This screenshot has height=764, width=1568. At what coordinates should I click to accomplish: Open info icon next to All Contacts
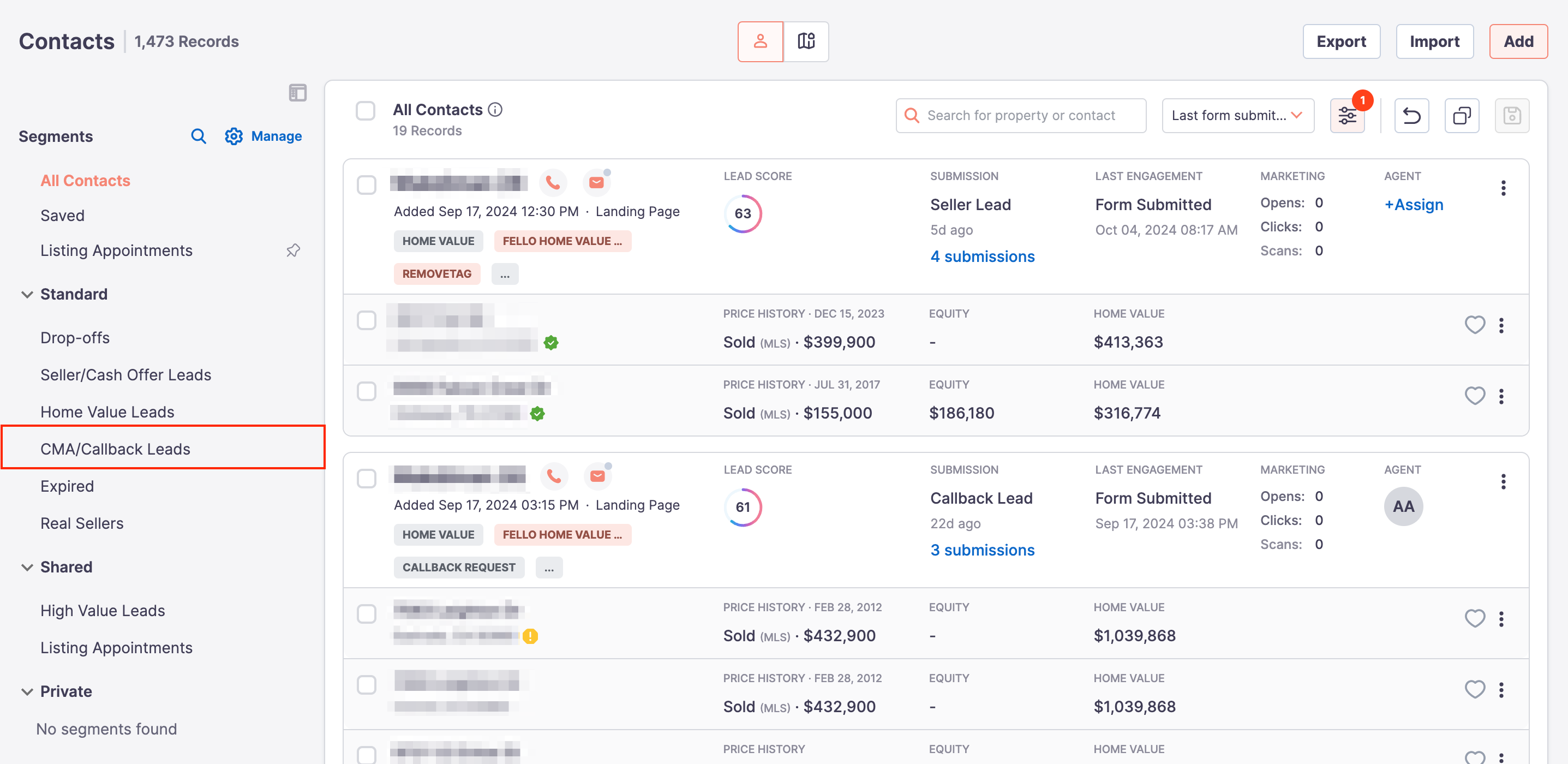pyautogui.click(x=495, y=110)
